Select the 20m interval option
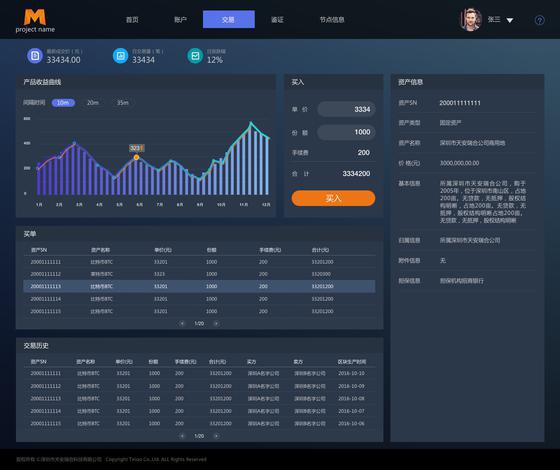560x470 pixels. pyautogui.click(x=92, y=103)
